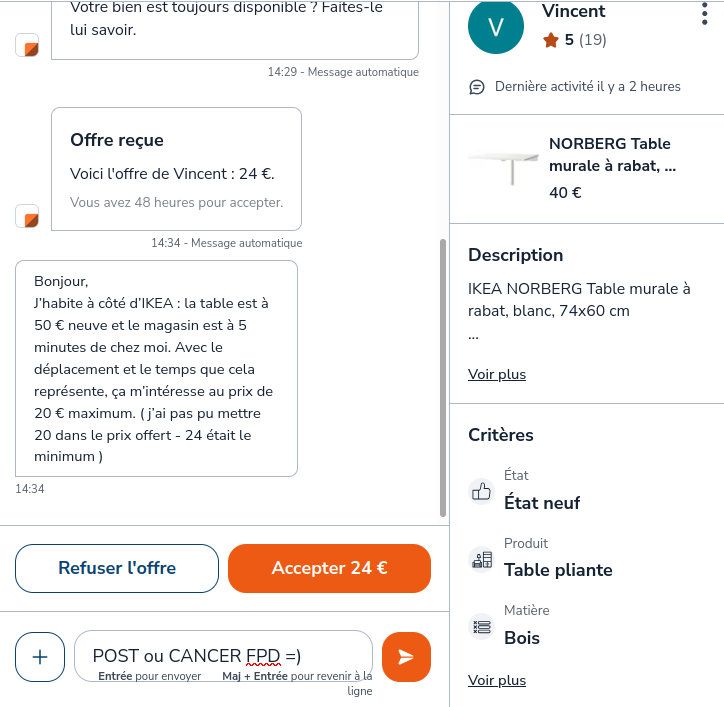The height and width of the screenshot is (707, 724).
Task: Send the message with the arrow icon
Action: [x=406, y=657]
